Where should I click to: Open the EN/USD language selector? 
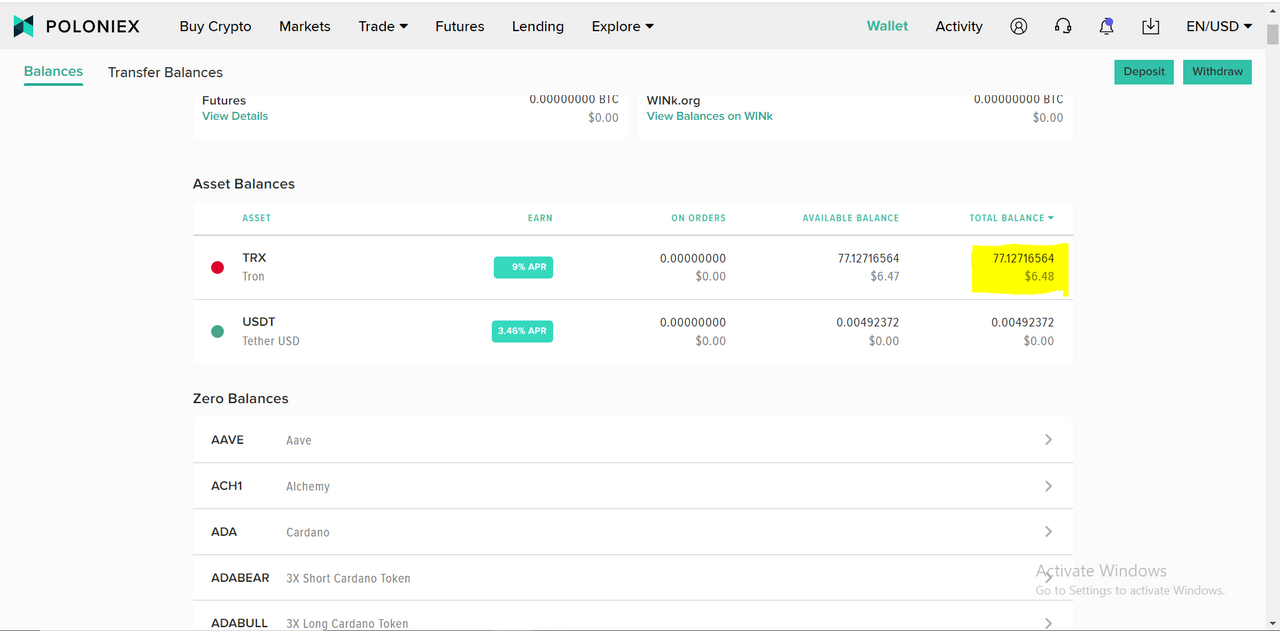[1219, 26]
